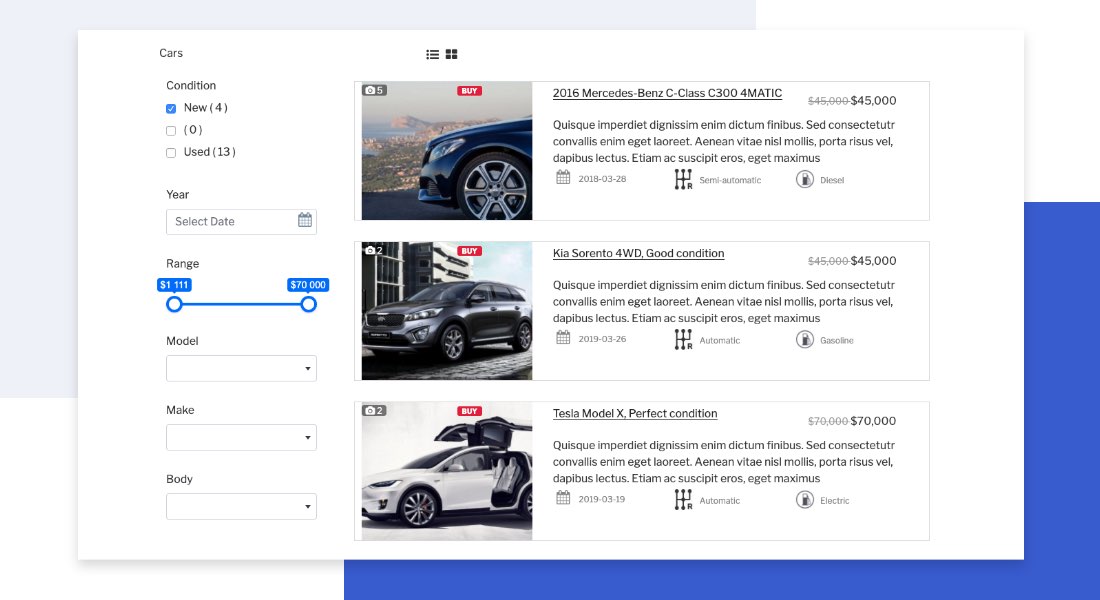This screenshot has height=600, width=1100.
Task: Click the Cars heading
Action: tap(170, 53)
